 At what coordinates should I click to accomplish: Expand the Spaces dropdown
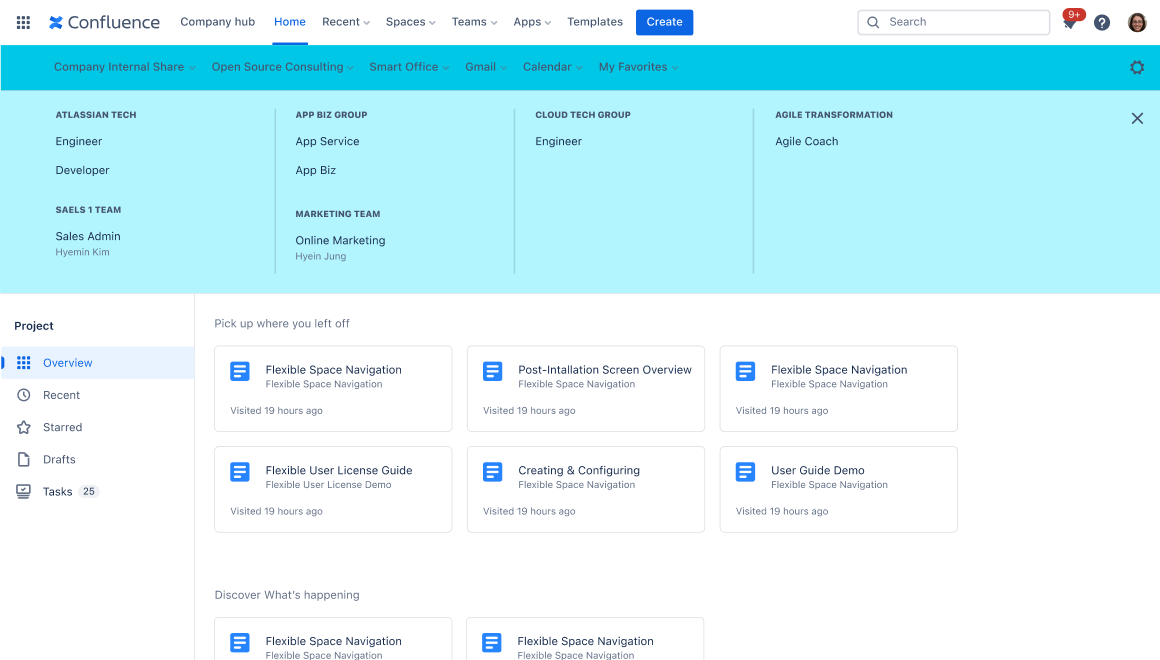(410, 22)
